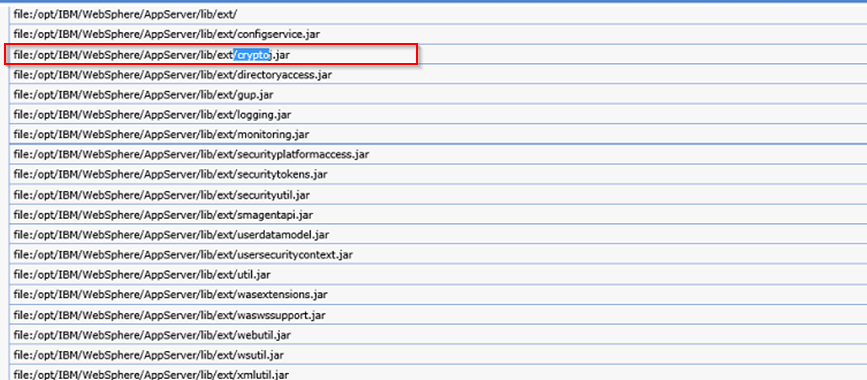Select the util.jar row
Viewport: 867px width, 380px height.
coord(438,274)
